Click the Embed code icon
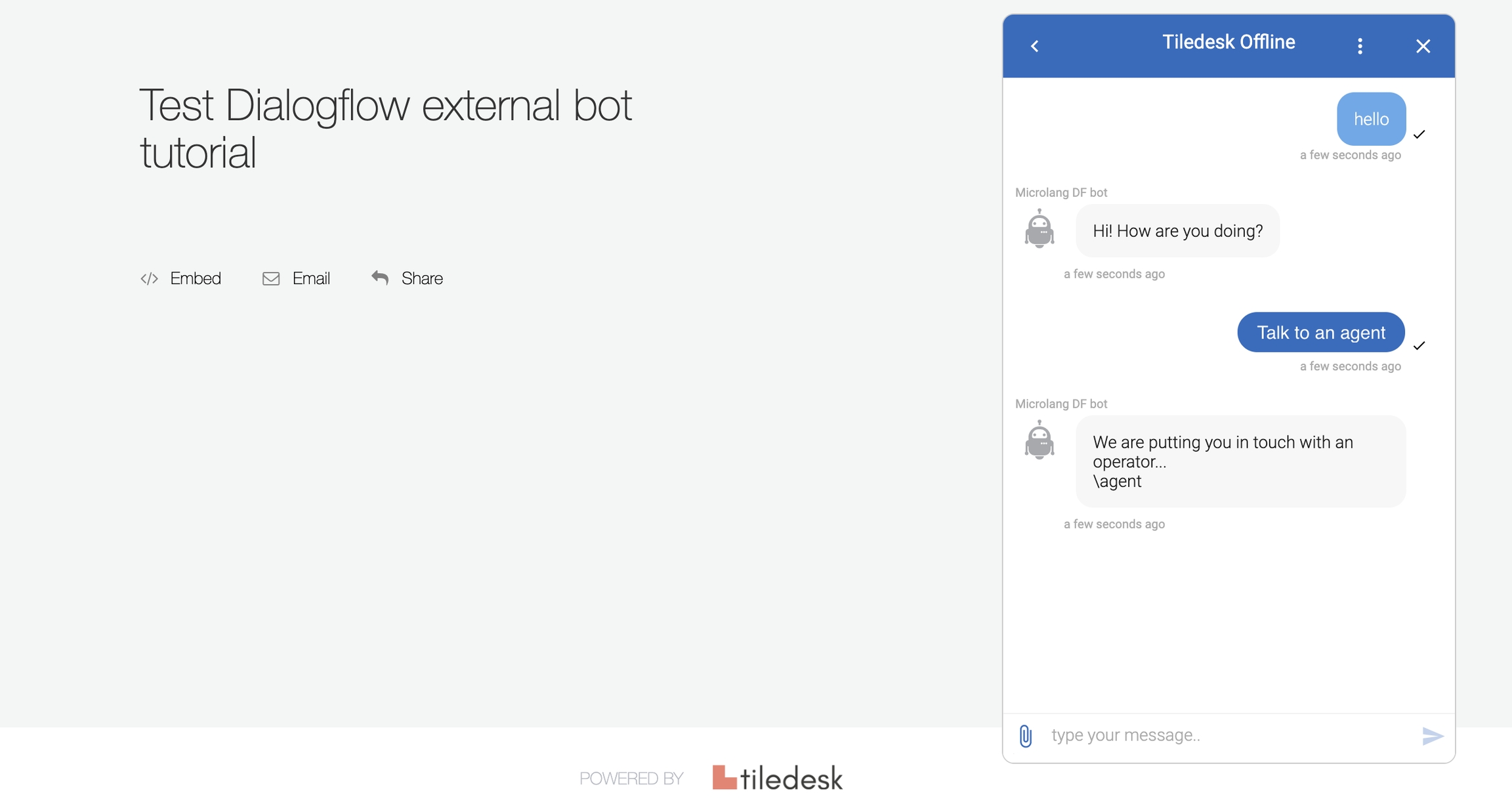The width and height of the screenshot is (1512, 810). tap(149, 279)
